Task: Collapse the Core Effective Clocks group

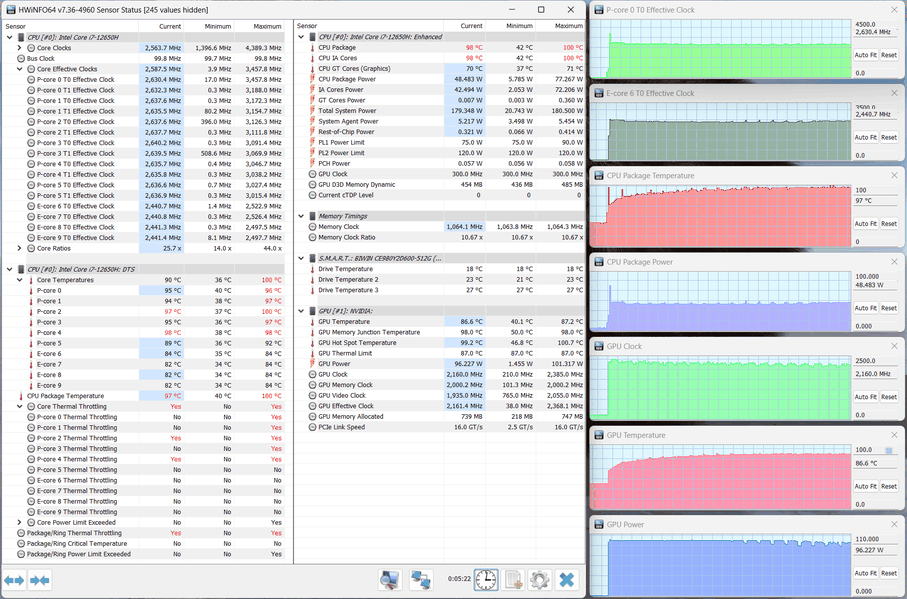Action: pos(20,69)
